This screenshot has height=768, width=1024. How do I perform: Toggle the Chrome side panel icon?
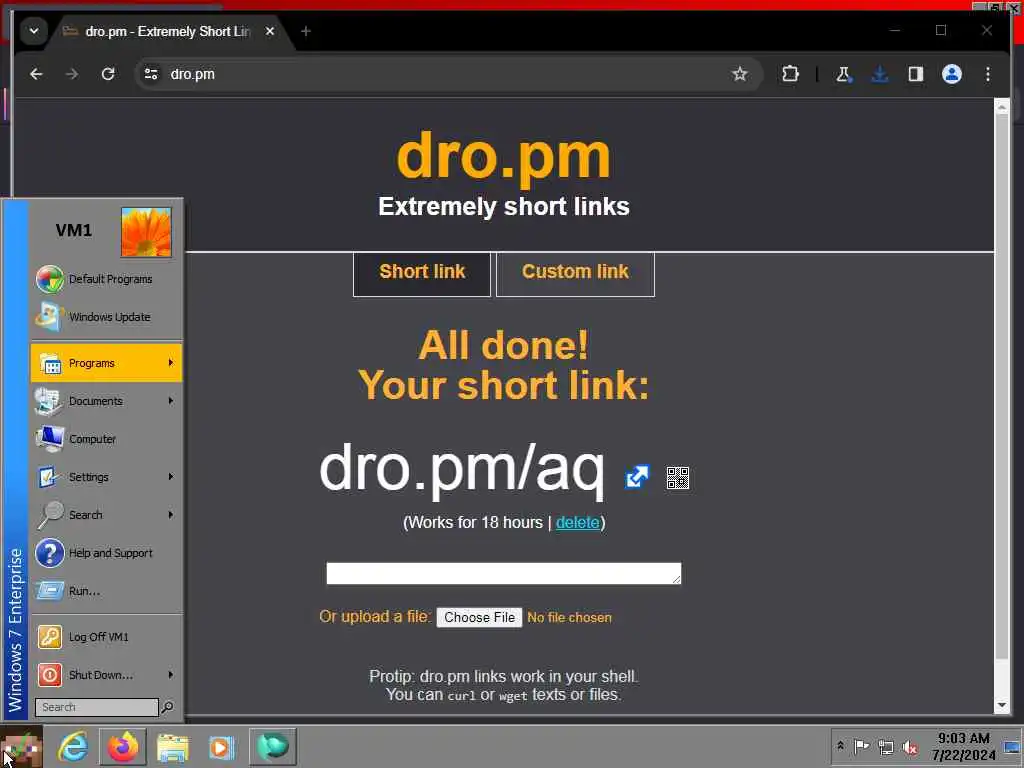916,74
